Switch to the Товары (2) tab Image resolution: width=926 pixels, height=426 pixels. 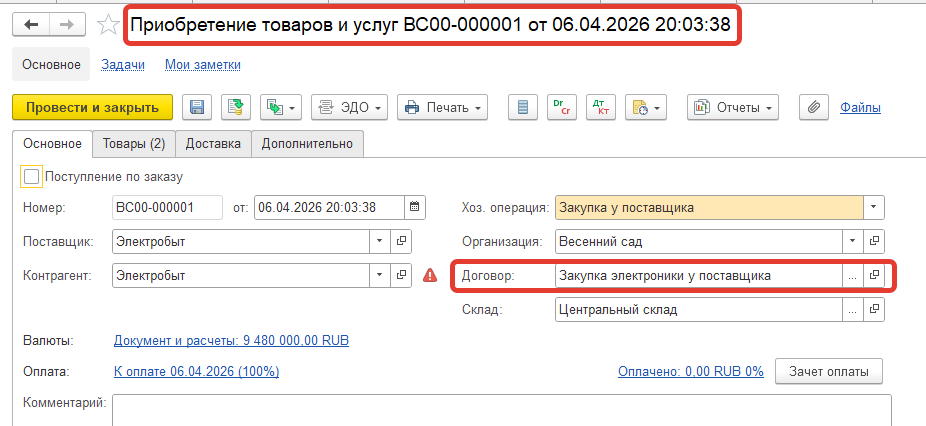pos(133,144)
